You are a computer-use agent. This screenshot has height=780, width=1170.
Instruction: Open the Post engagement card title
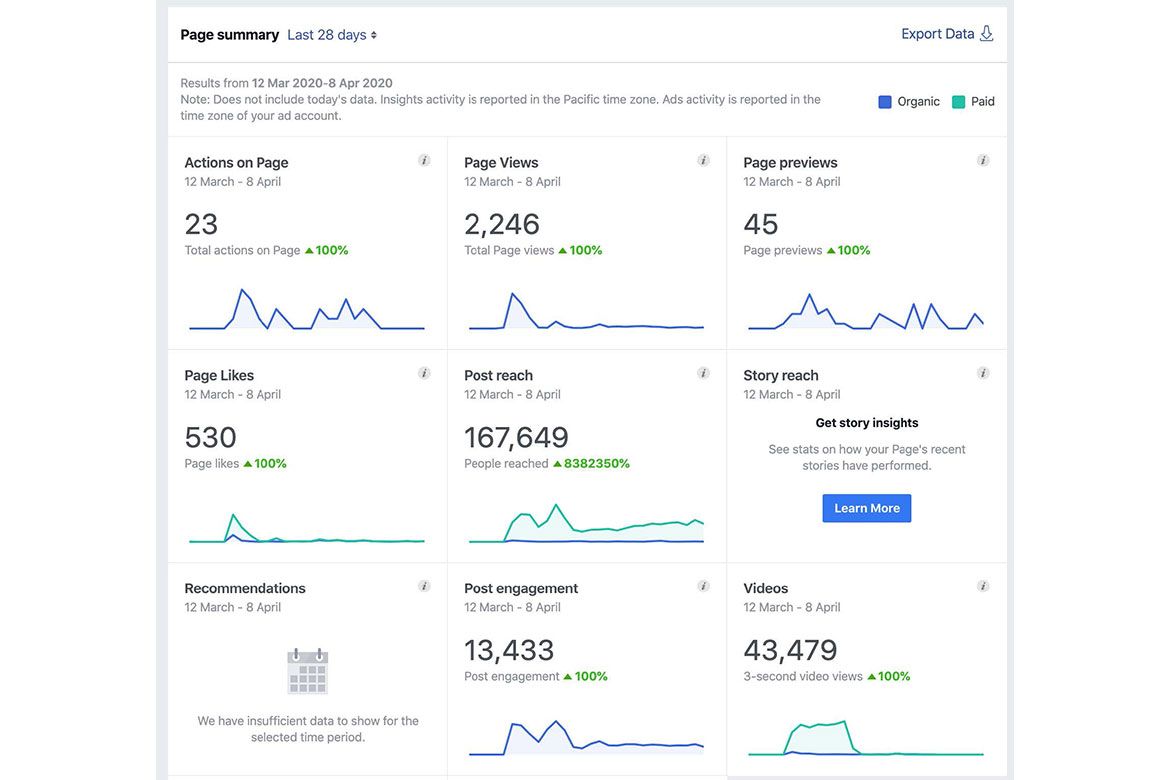point(521,588)
